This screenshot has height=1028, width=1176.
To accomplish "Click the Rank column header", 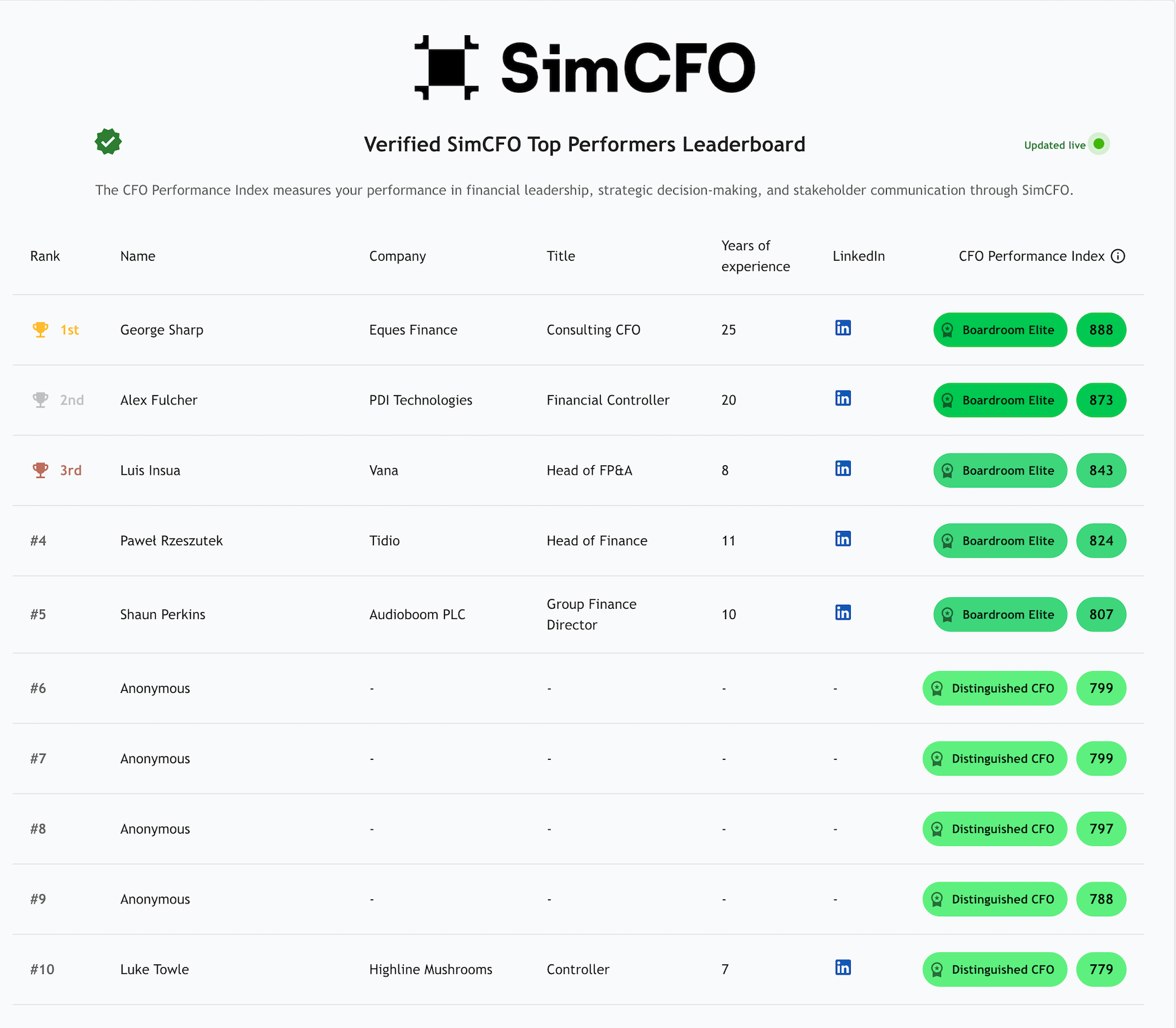I will click(x=45, y=257).
